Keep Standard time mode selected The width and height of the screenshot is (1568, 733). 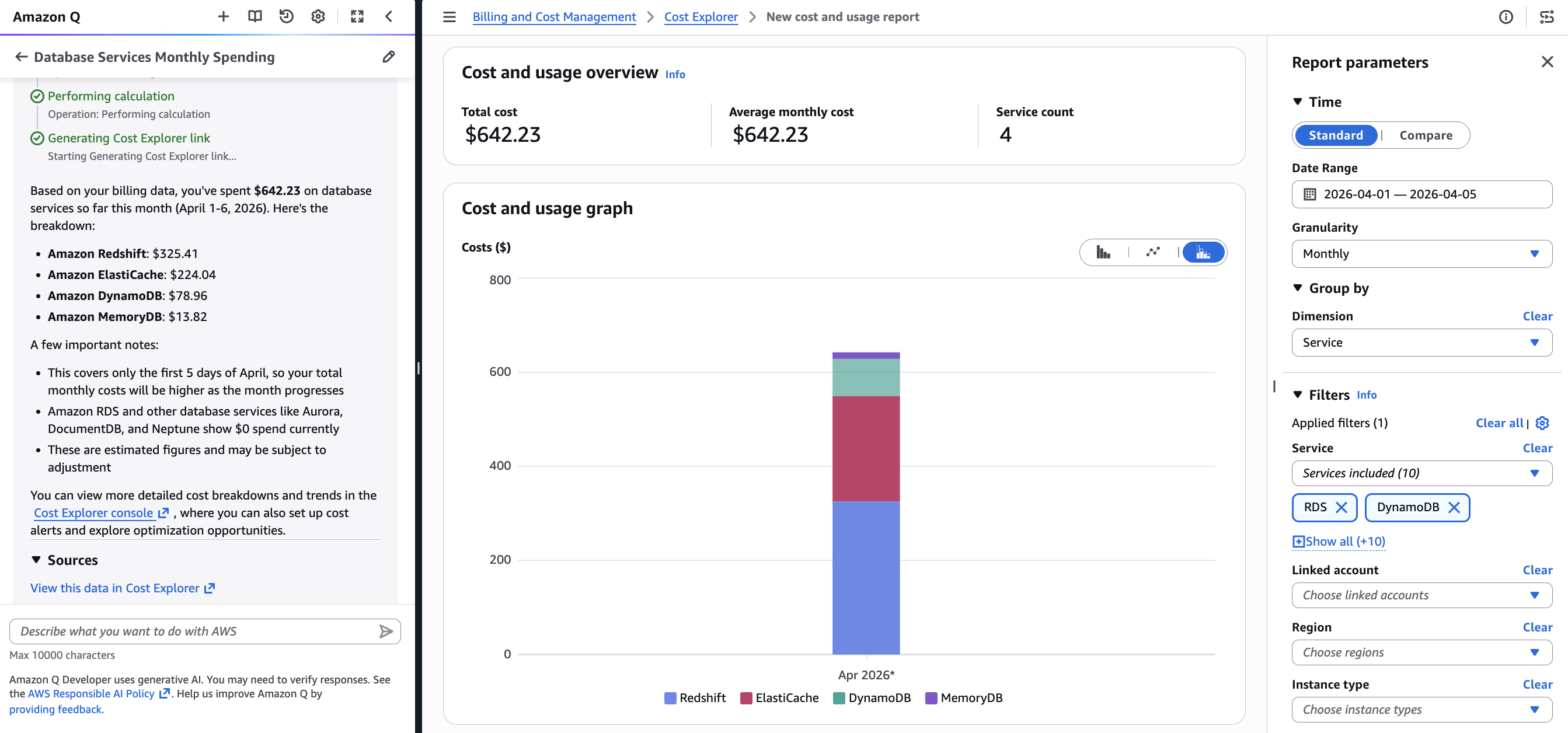1335,135
